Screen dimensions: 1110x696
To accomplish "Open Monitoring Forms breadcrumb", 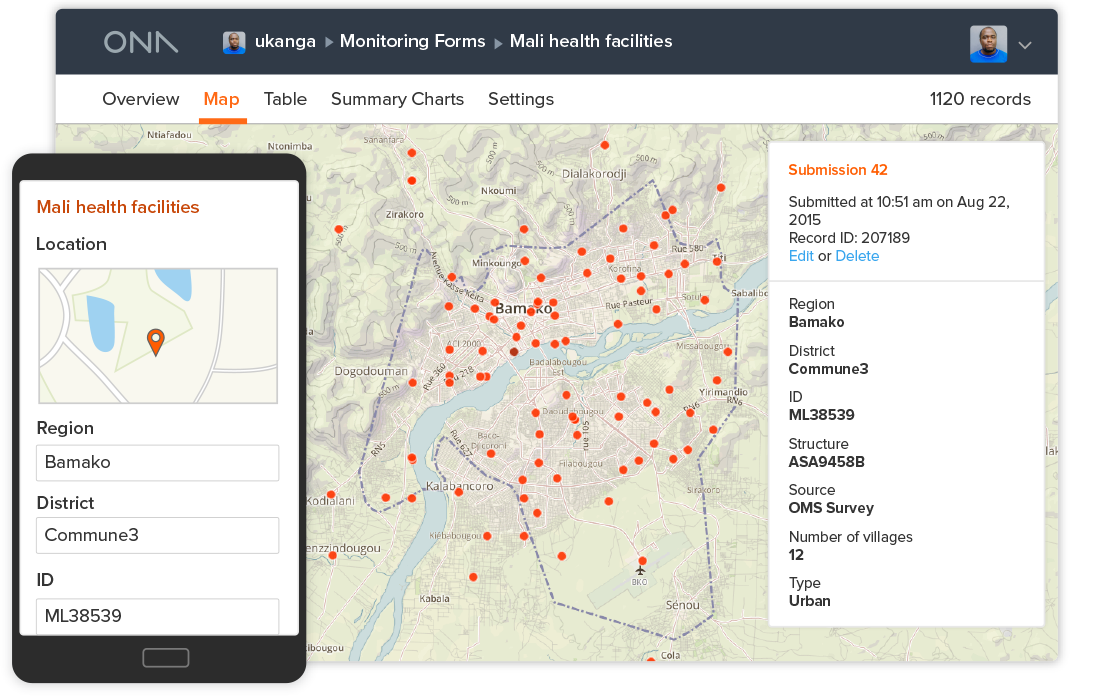I will click(412, 41).
